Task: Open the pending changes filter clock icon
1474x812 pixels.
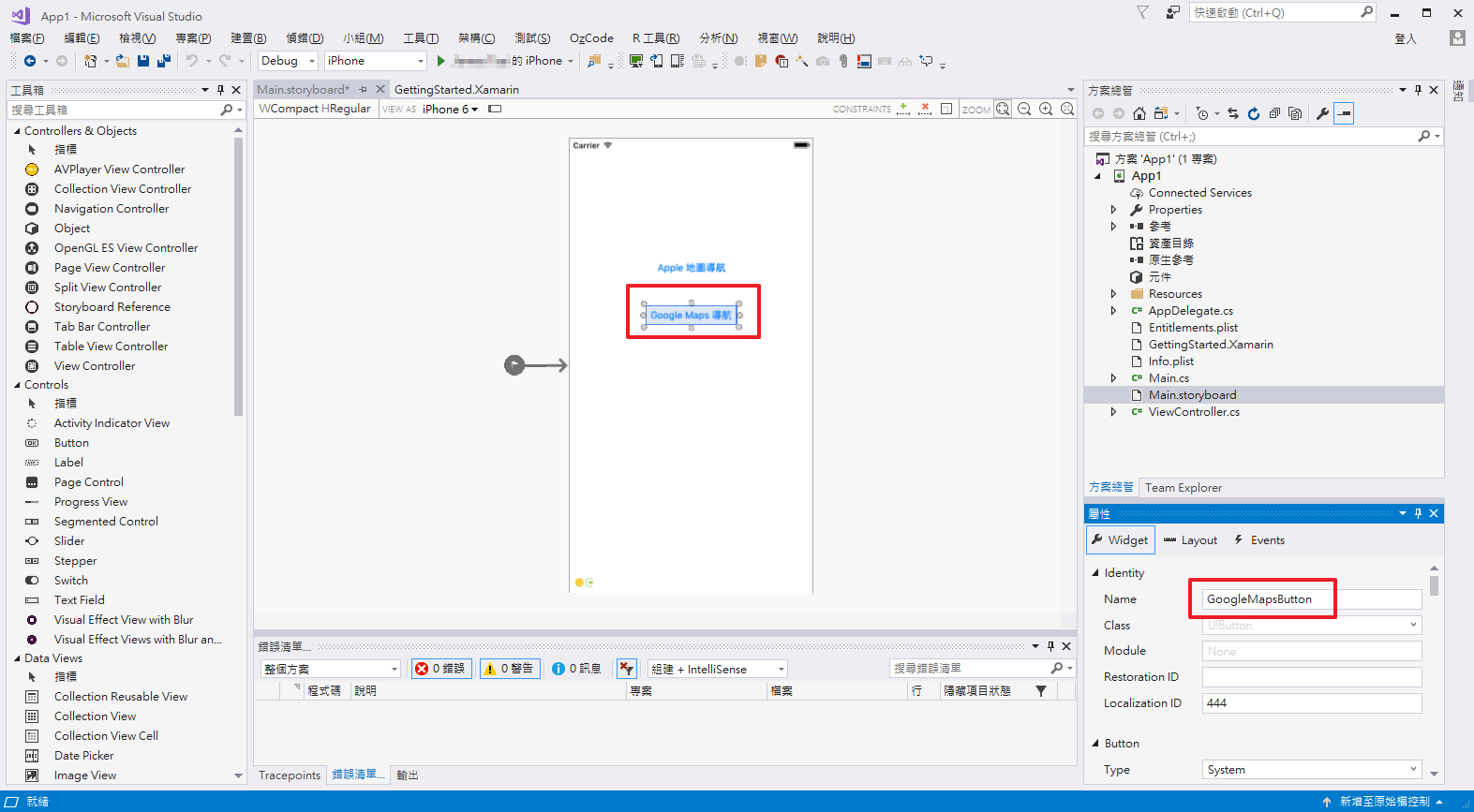Action: pos(1203,113)
